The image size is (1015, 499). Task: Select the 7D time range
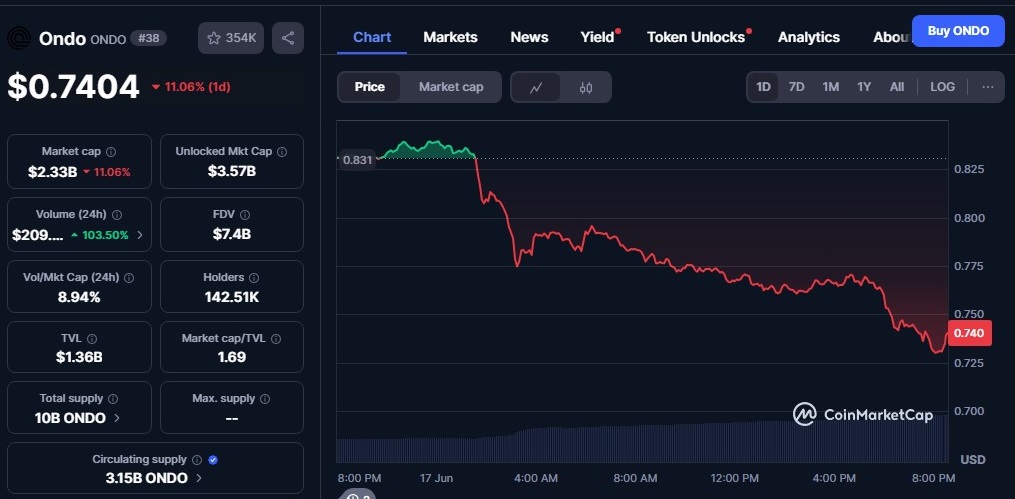(x=796, y=87)
